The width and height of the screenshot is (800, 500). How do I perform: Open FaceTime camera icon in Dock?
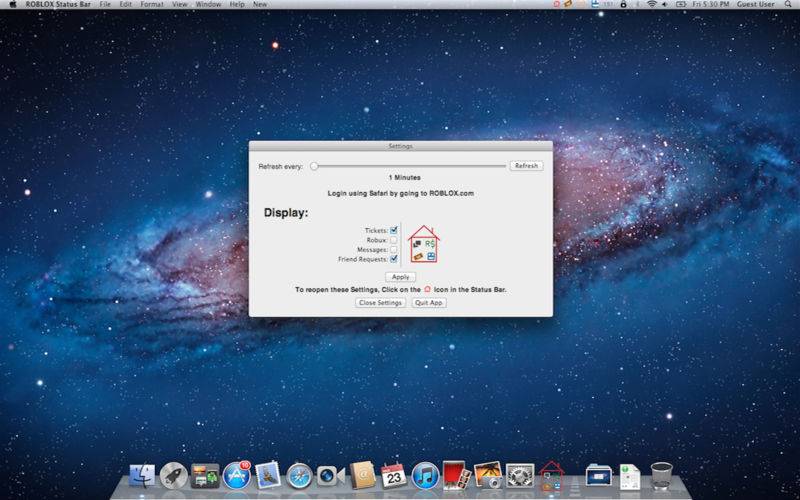(330, 477)
